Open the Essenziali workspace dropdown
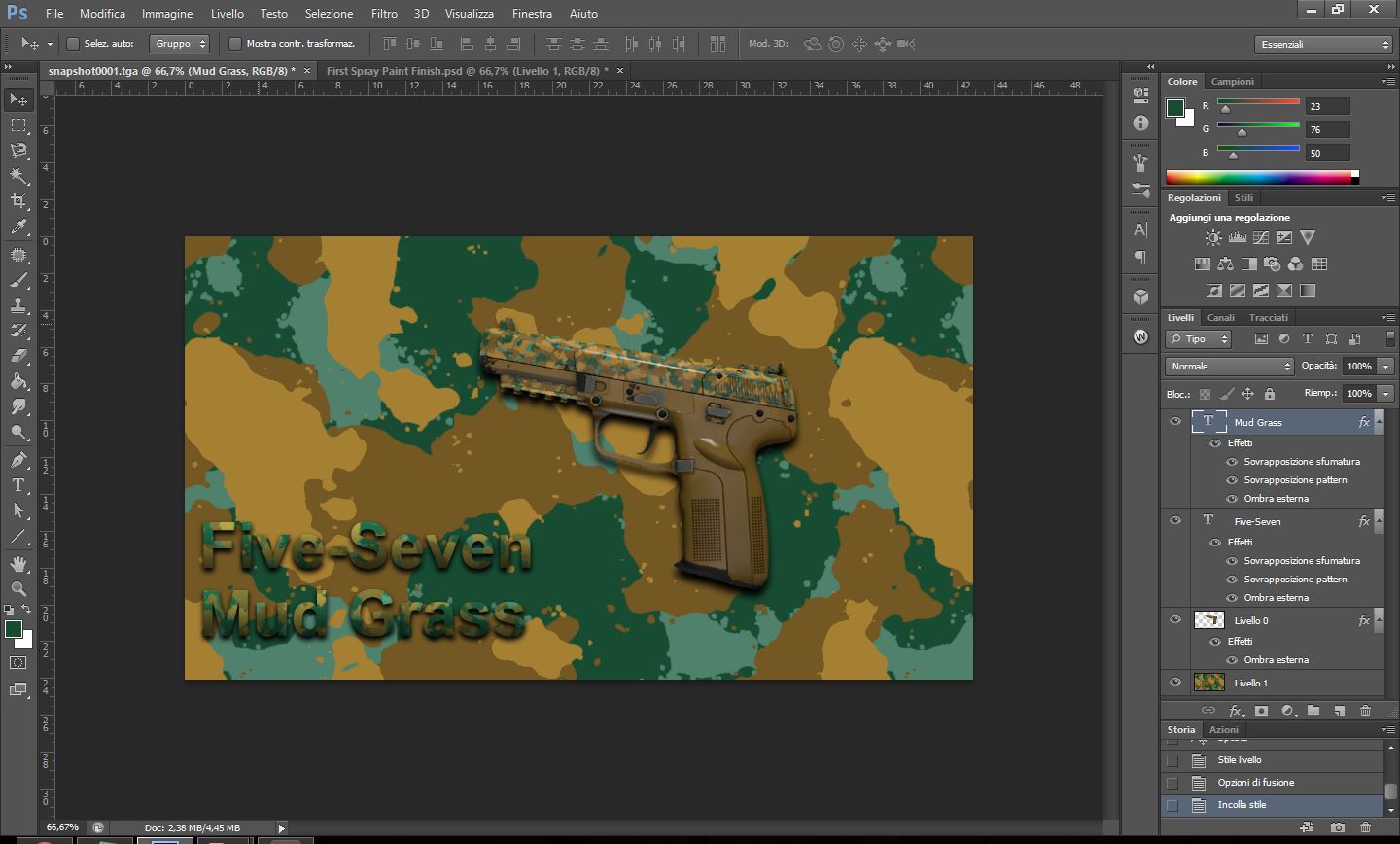 click(x=1324, y=45)
